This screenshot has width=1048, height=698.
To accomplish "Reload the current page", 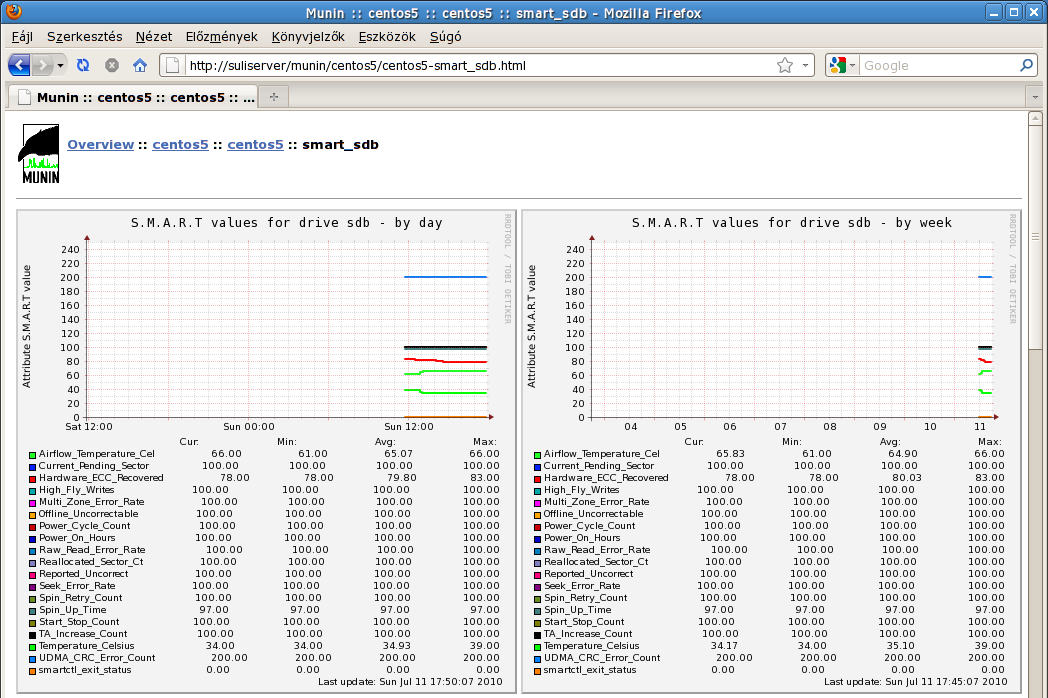I will 83,65.
